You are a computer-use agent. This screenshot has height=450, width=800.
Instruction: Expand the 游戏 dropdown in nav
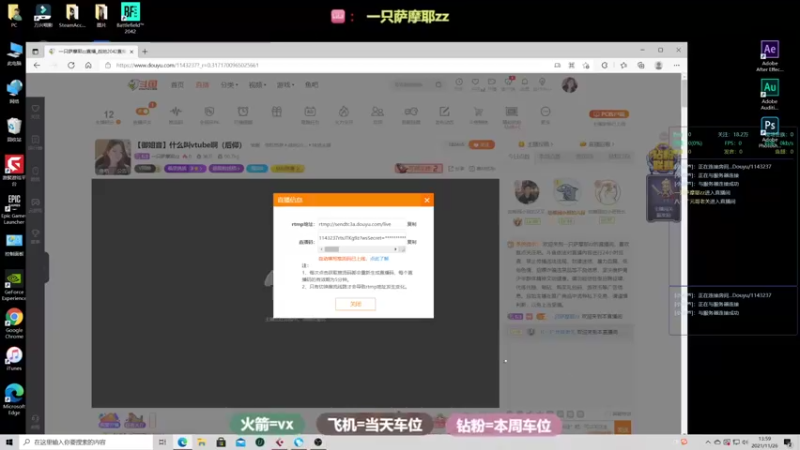click(x=285, y=85)
